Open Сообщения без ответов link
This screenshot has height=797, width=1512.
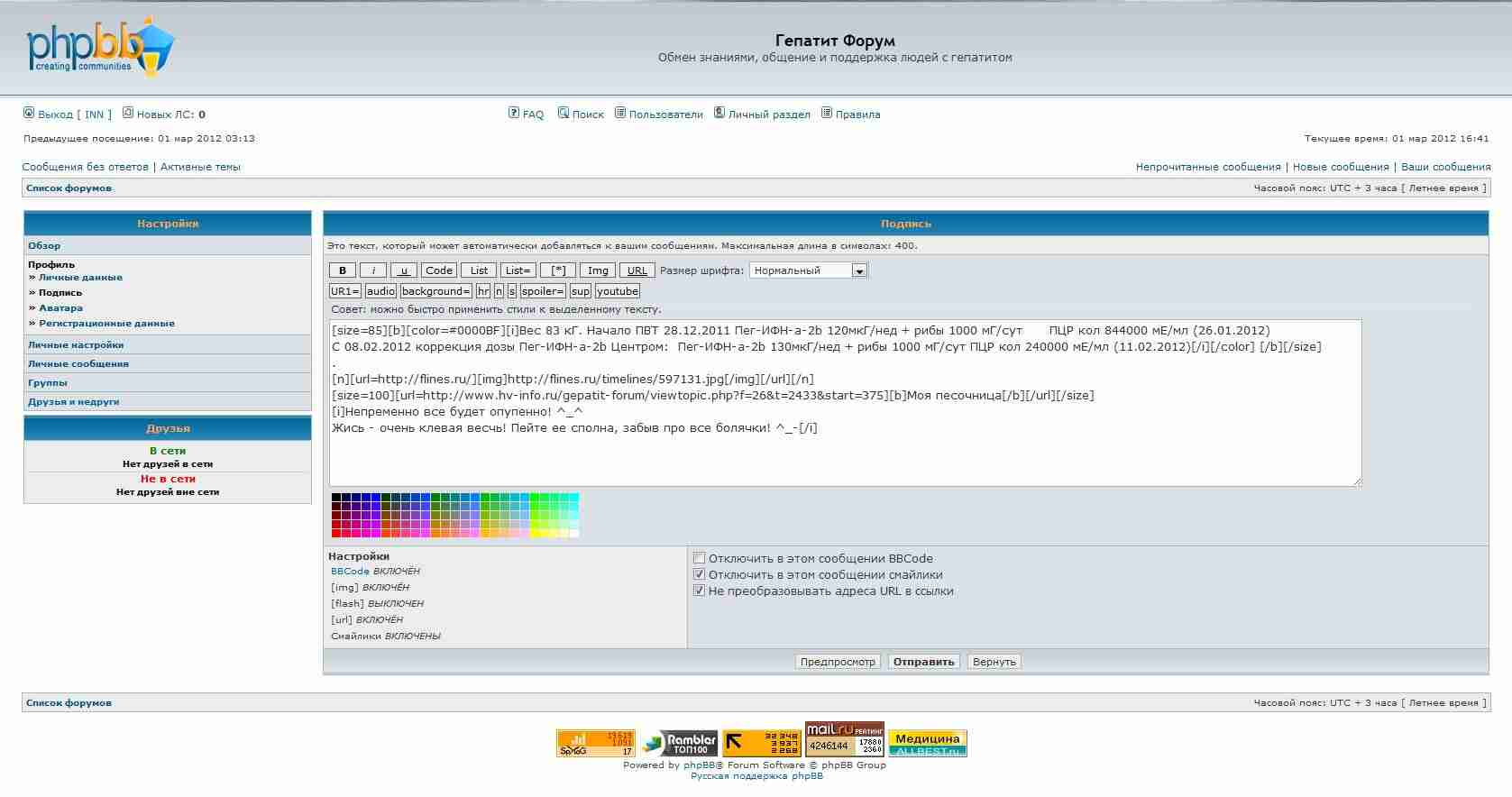85,167
